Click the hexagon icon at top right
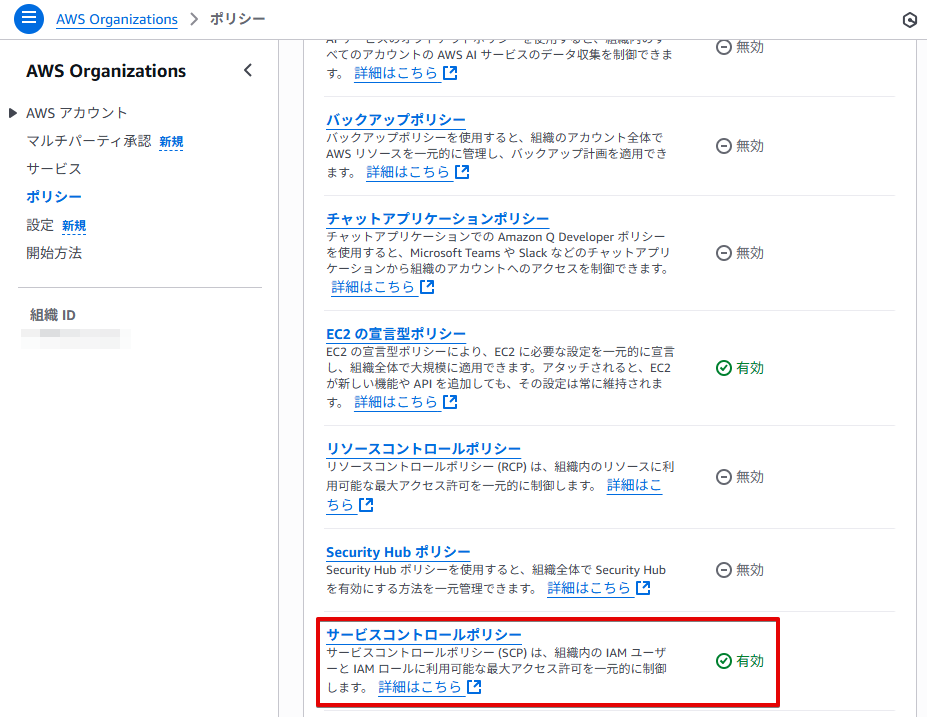This screenshot has width=927, height=717. click(910, 20)
